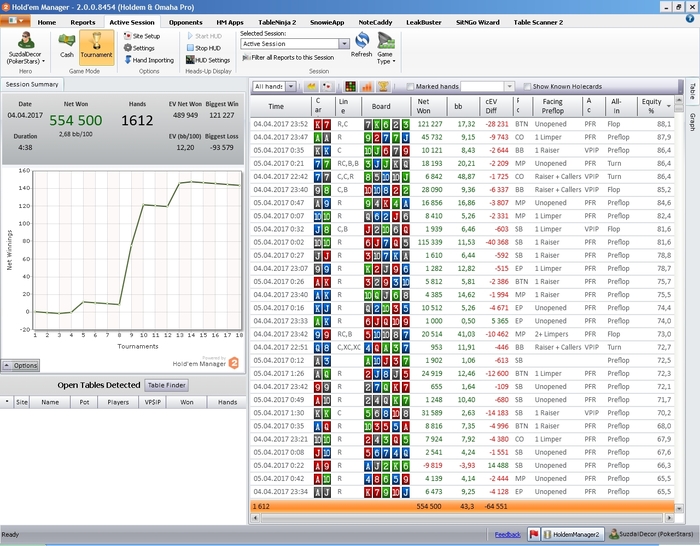Image resolution: width=700 pixels, height=546 pixels.
Task: Click the orange bar chart icon
Action: [x=367, y=86]
